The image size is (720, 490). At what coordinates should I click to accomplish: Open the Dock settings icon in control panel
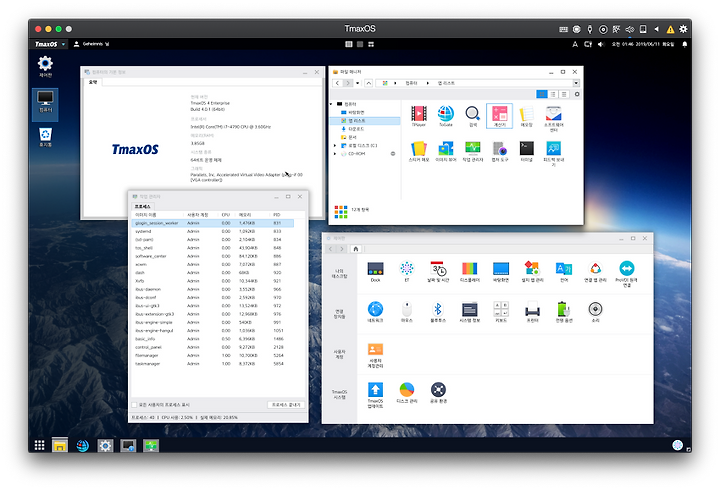click(375, 269)
